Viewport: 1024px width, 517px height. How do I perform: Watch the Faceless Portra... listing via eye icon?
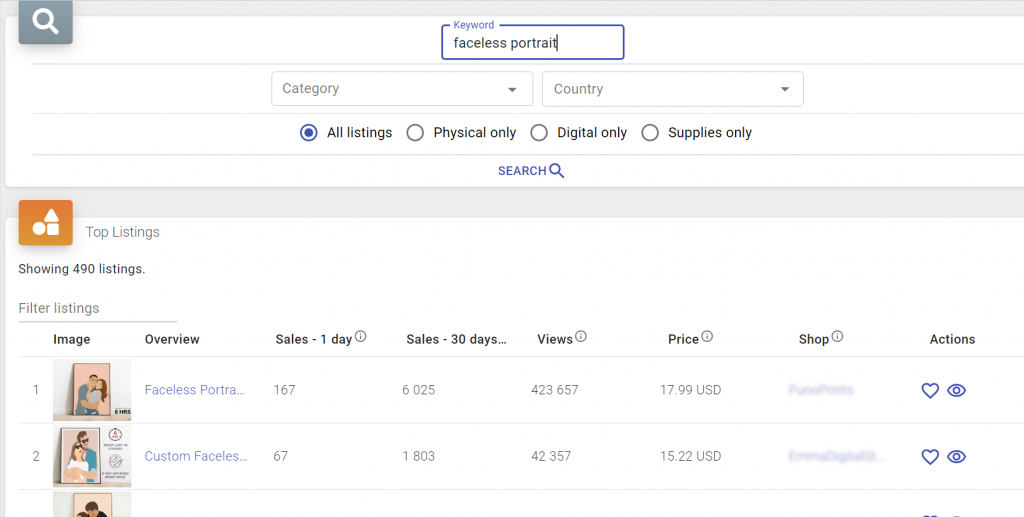click(956, 390)
